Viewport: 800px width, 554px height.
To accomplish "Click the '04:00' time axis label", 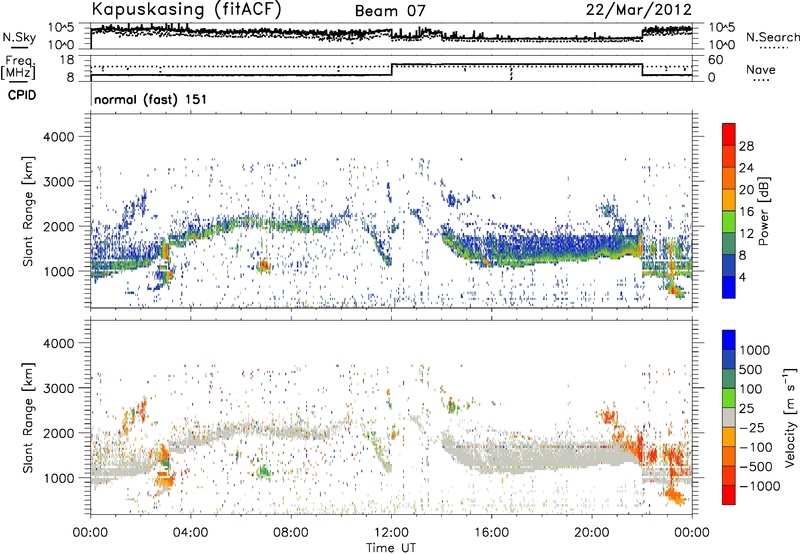I will pos(190,533).
